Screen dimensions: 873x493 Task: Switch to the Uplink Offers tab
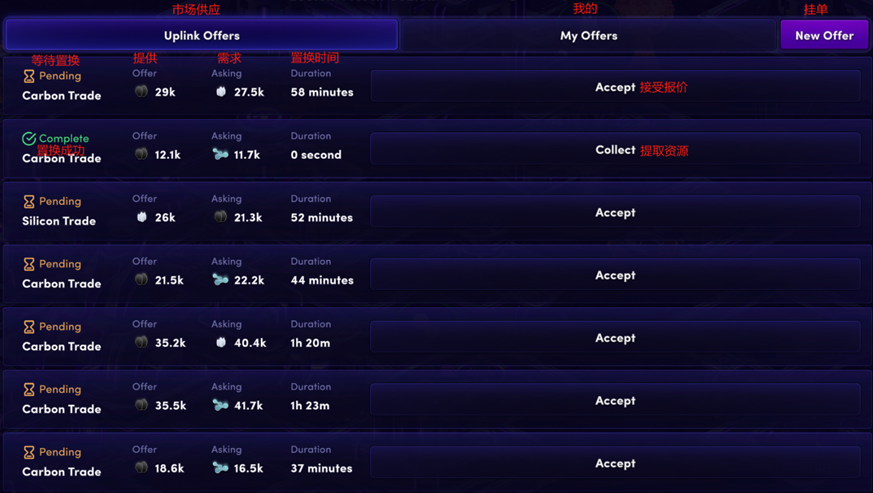tap(201, 35)
